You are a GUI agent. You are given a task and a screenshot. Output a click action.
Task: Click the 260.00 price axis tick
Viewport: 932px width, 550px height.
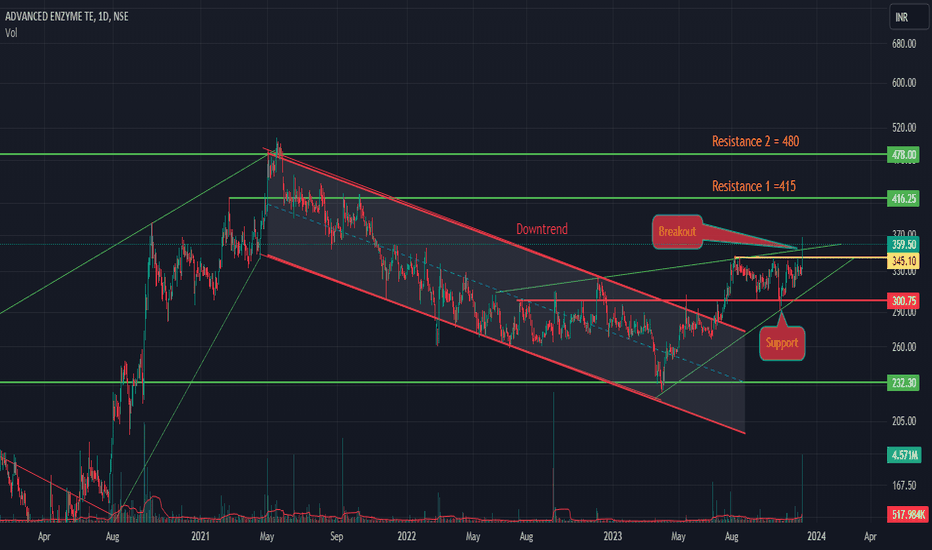(x=904, y=347)
